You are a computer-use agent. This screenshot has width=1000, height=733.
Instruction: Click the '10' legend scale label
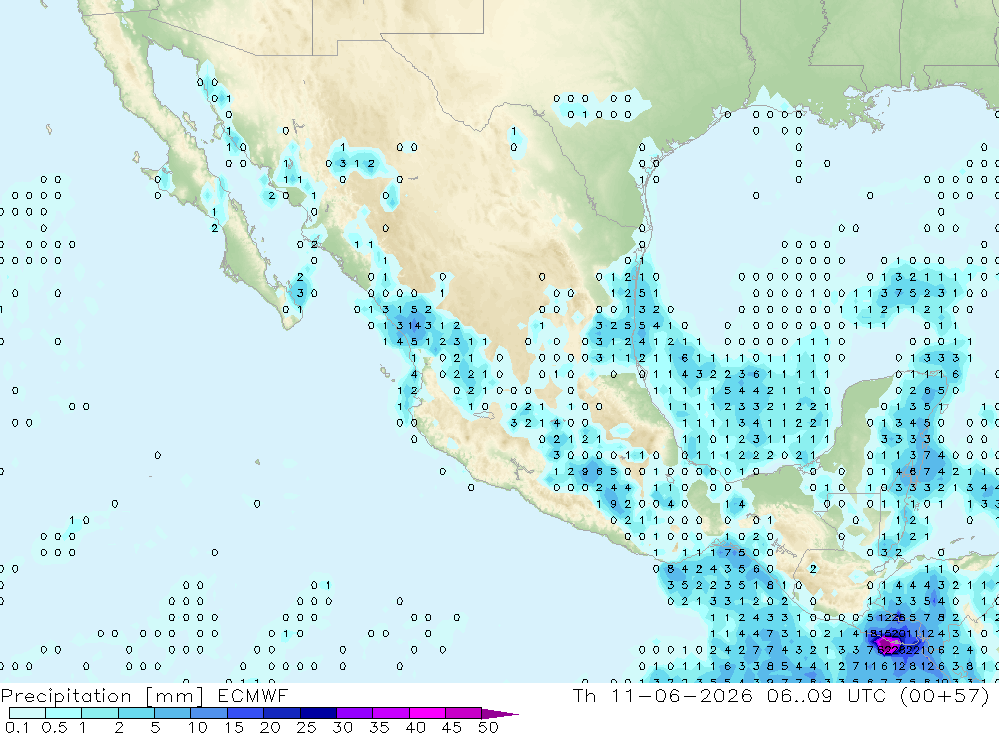198,727
